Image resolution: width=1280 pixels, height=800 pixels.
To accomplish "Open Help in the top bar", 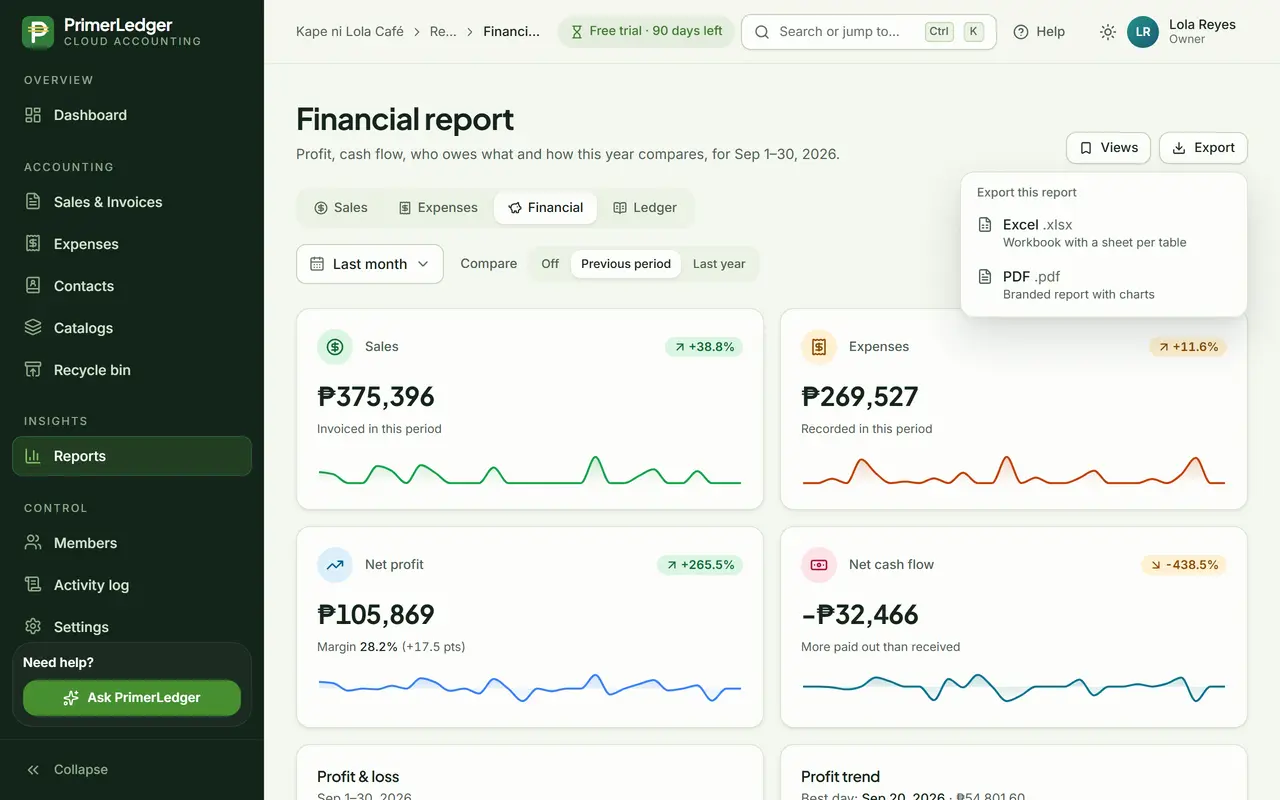I will point(1039,32).
